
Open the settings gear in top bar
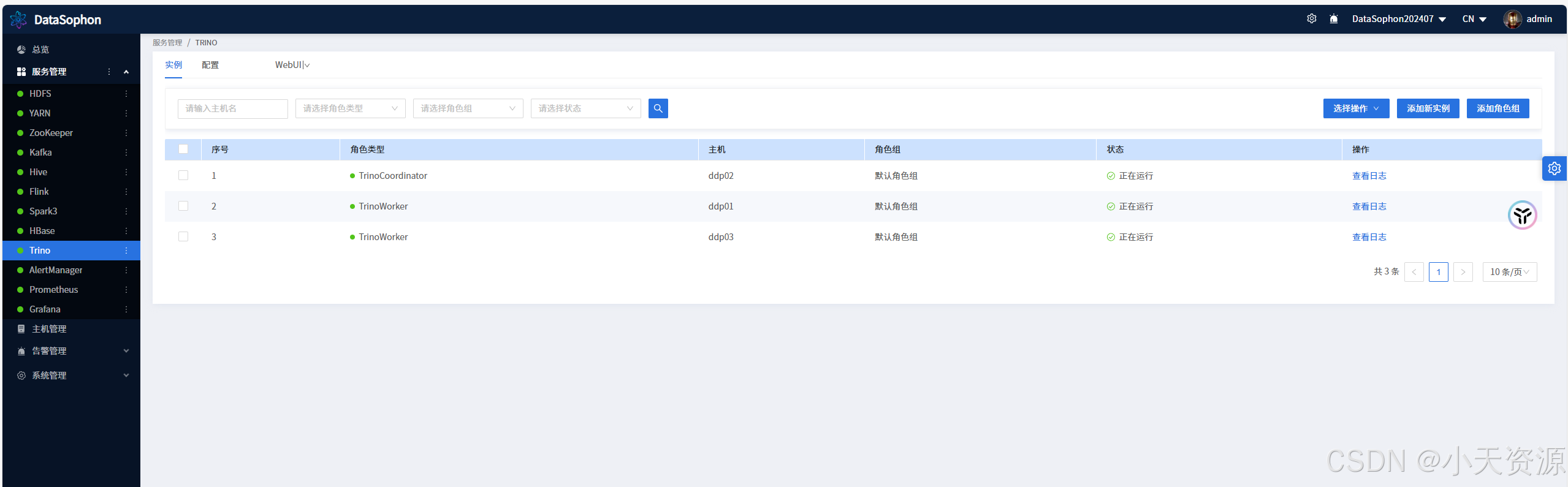[1311, 19]
